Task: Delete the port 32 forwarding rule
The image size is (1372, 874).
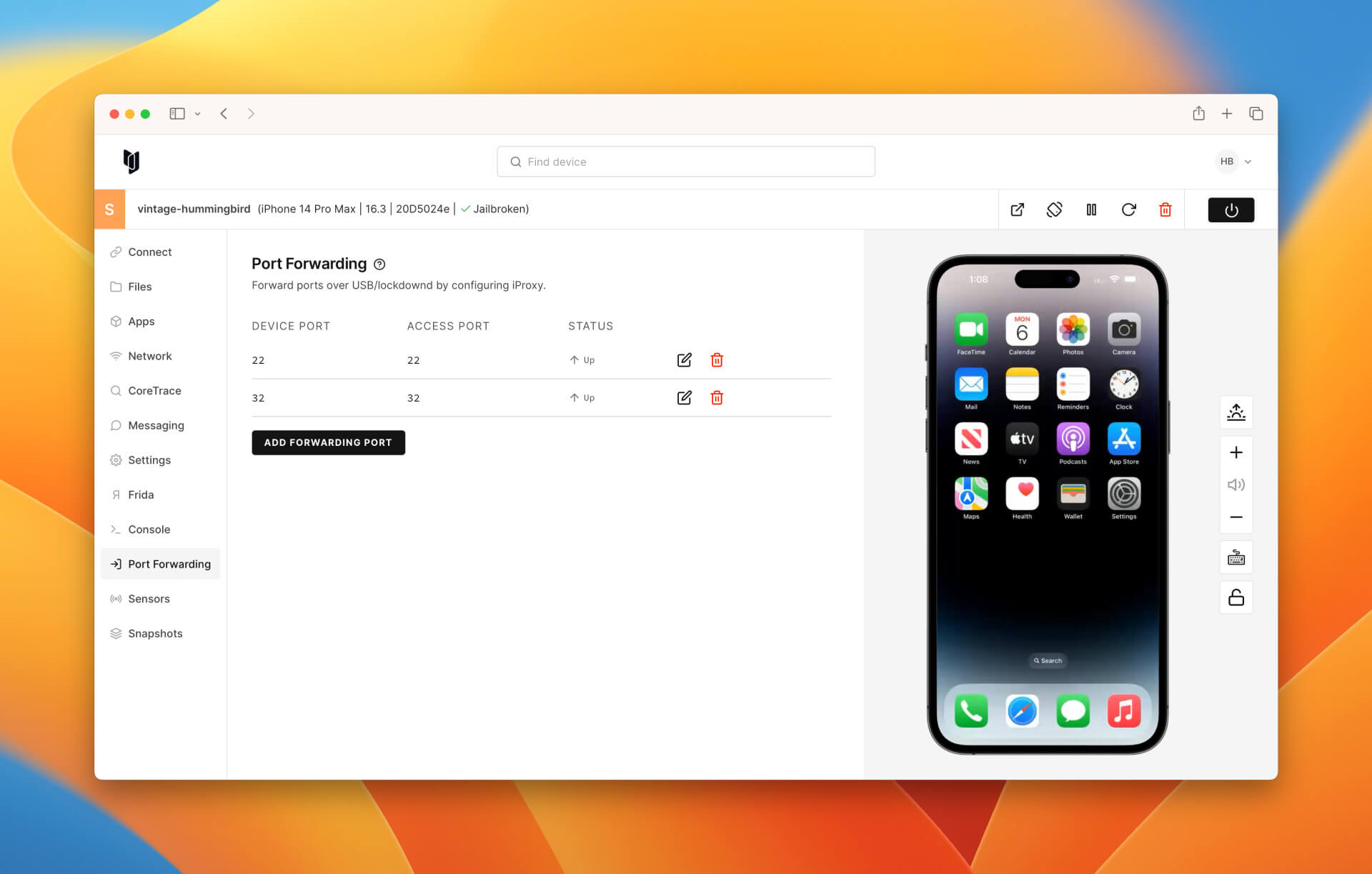Action: (x=717, y=397)
